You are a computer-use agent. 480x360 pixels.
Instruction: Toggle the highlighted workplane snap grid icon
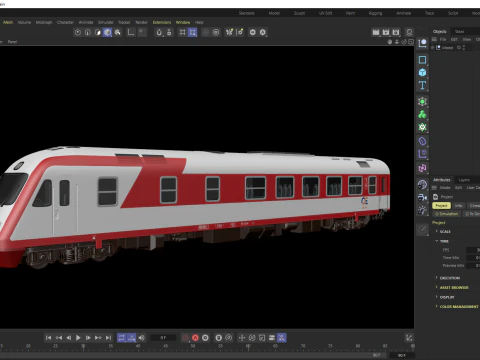pos(192,32)
